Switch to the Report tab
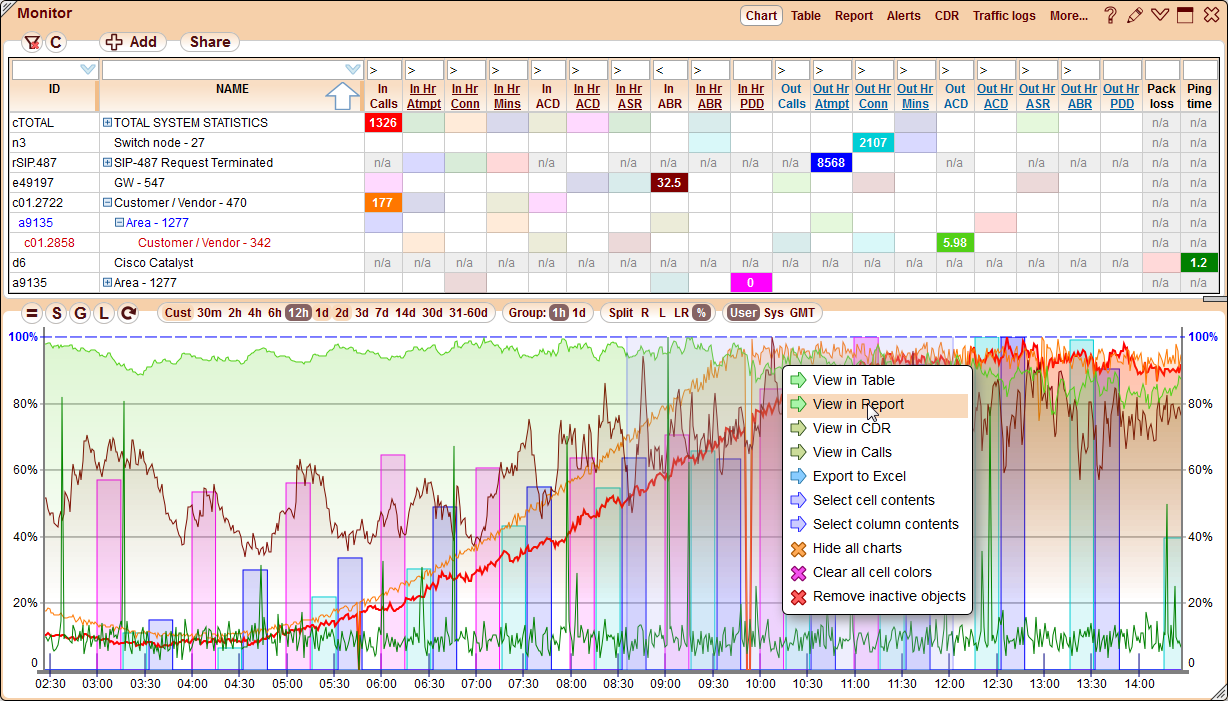 pyautogui.click(x=856, y=16)
